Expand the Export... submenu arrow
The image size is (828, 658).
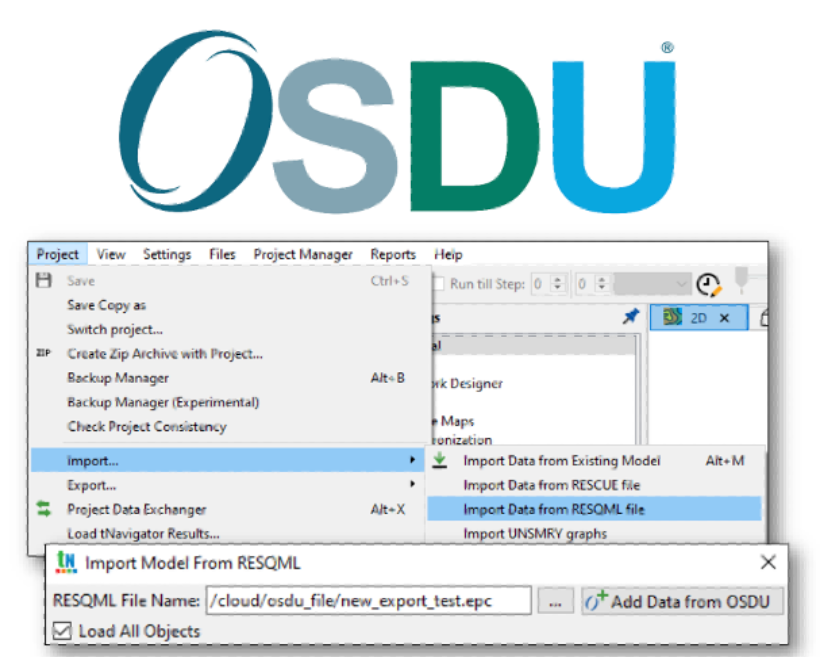(412, 484)
